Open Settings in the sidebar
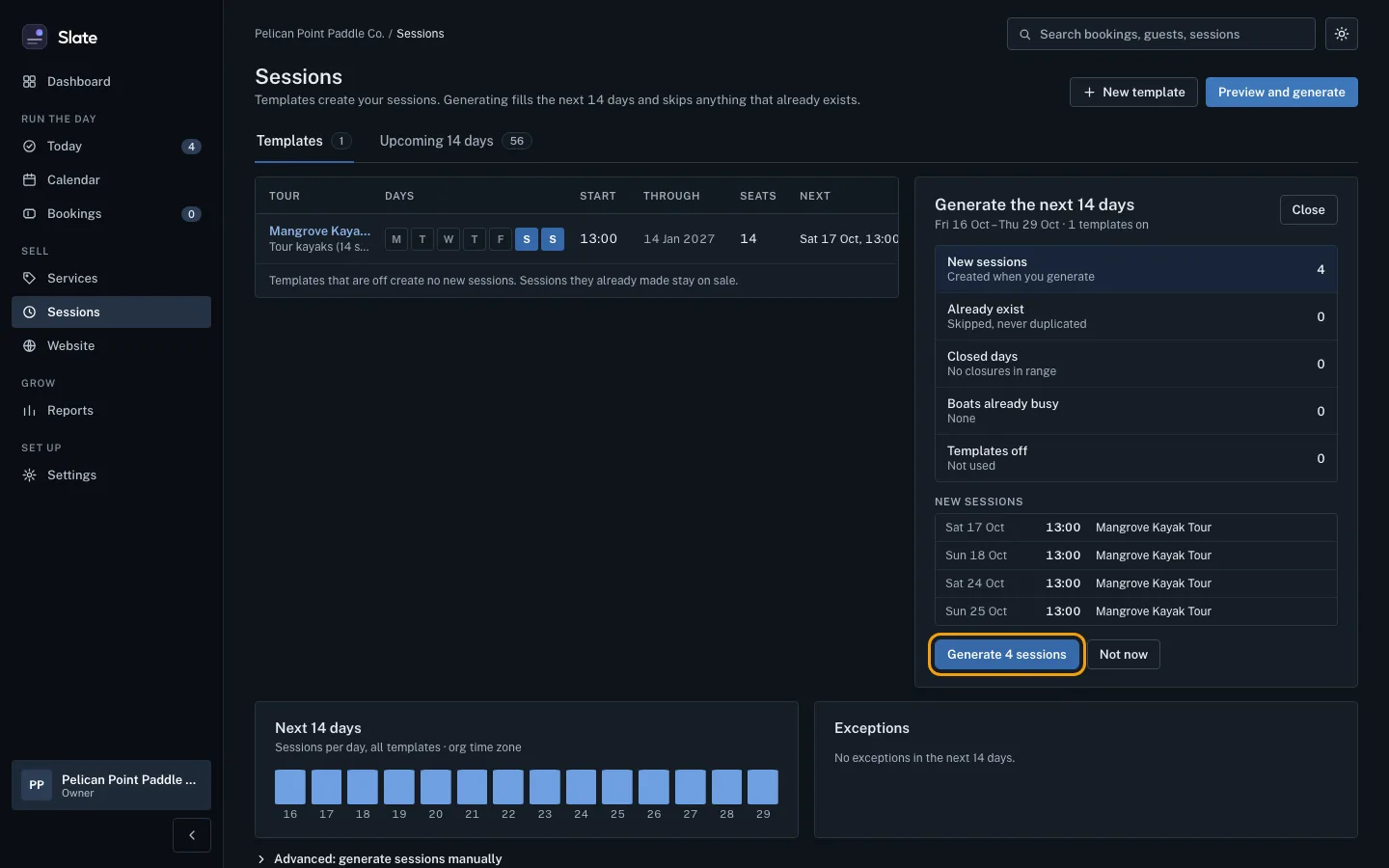 coord(111,475)
